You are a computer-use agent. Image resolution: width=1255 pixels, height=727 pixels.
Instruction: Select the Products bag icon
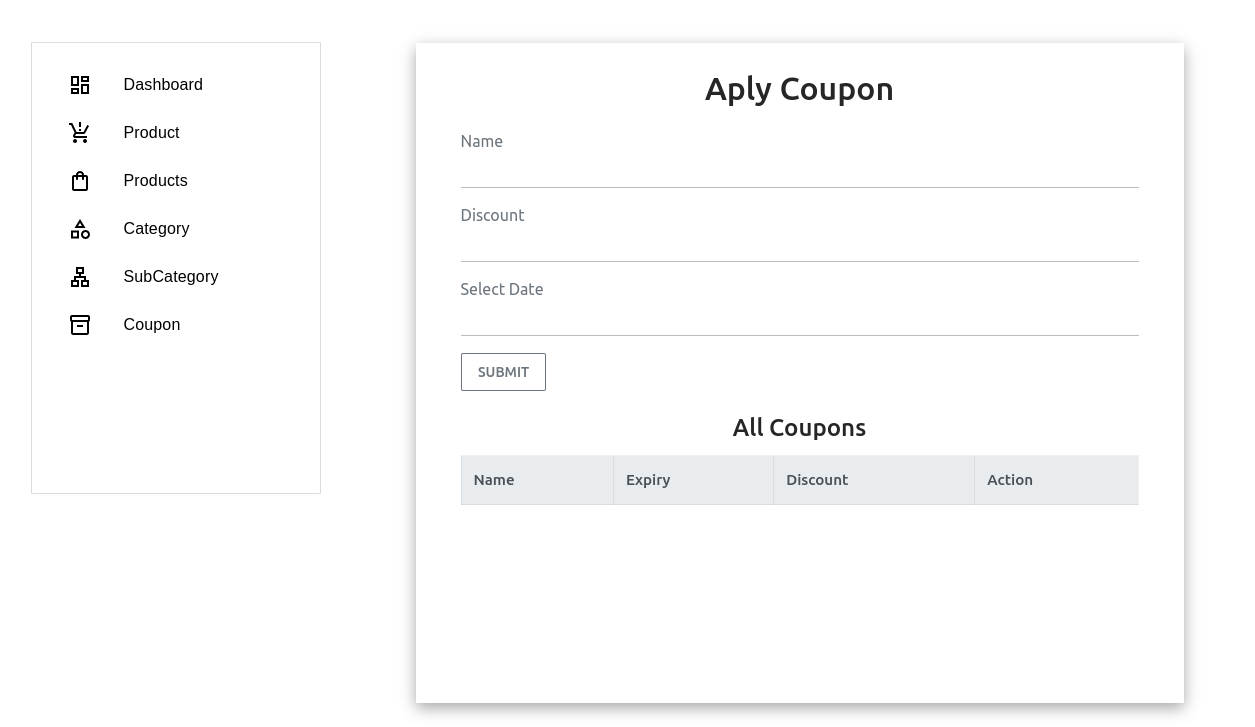pos(80,181)
